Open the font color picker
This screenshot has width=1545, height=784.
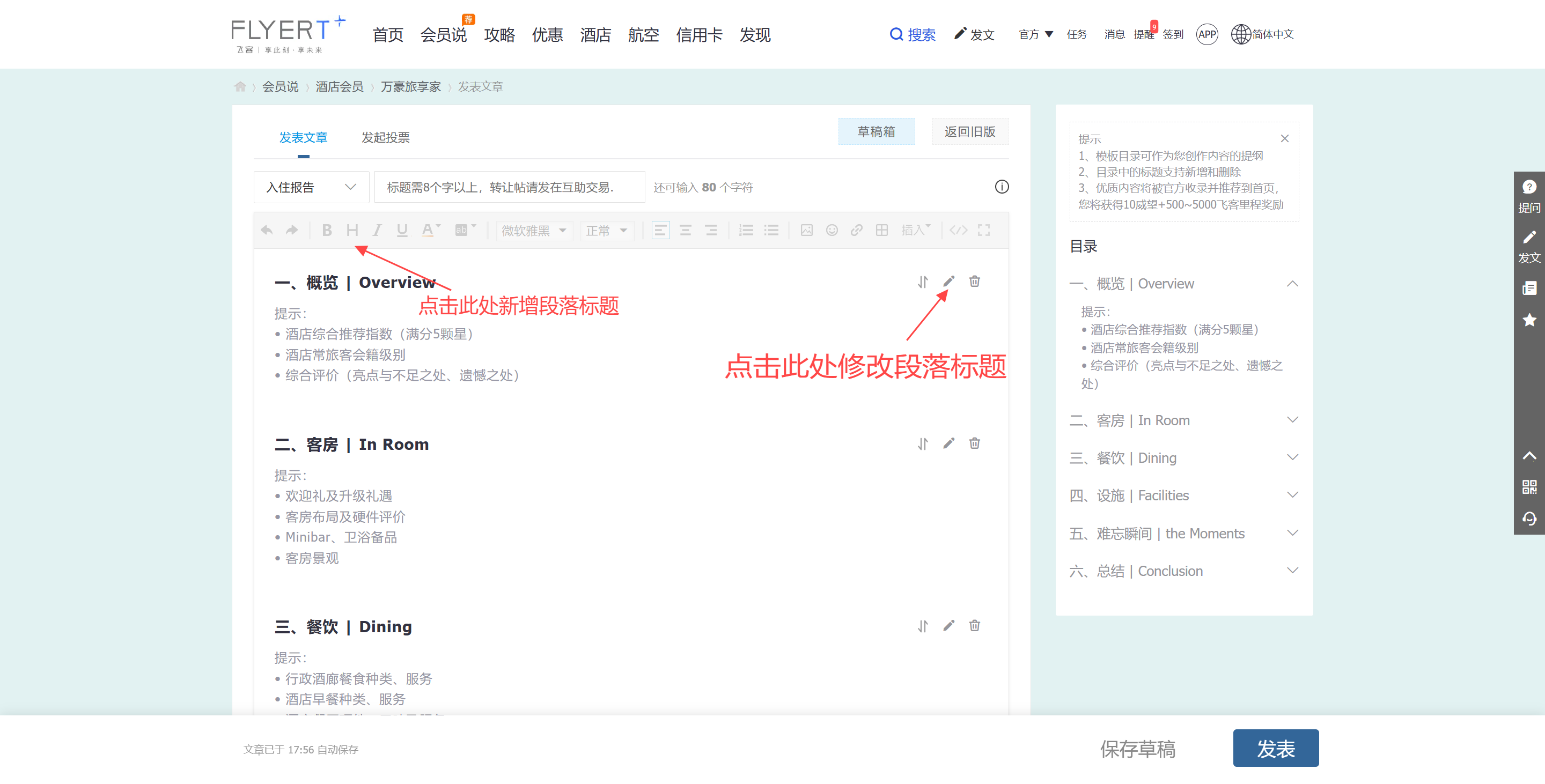pyautogui.click(x=430, y=230)
